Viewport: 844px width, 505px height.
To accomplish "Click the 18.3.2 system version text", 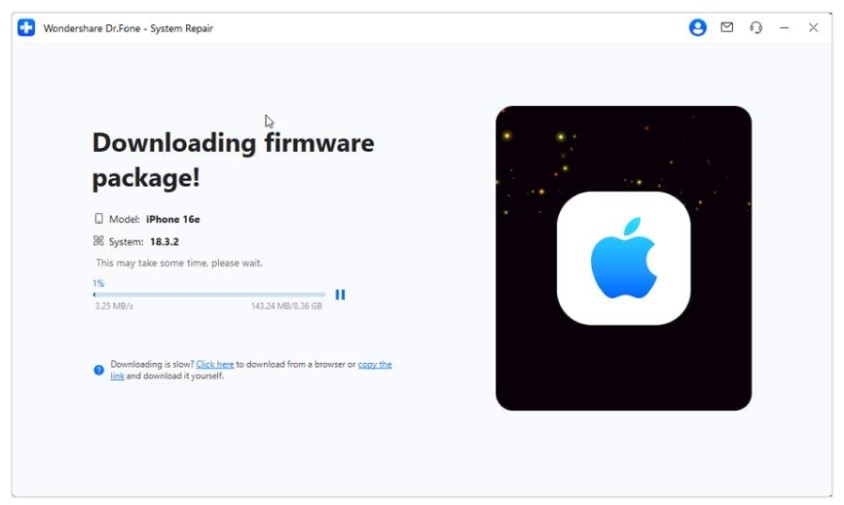I will (164, 242).
